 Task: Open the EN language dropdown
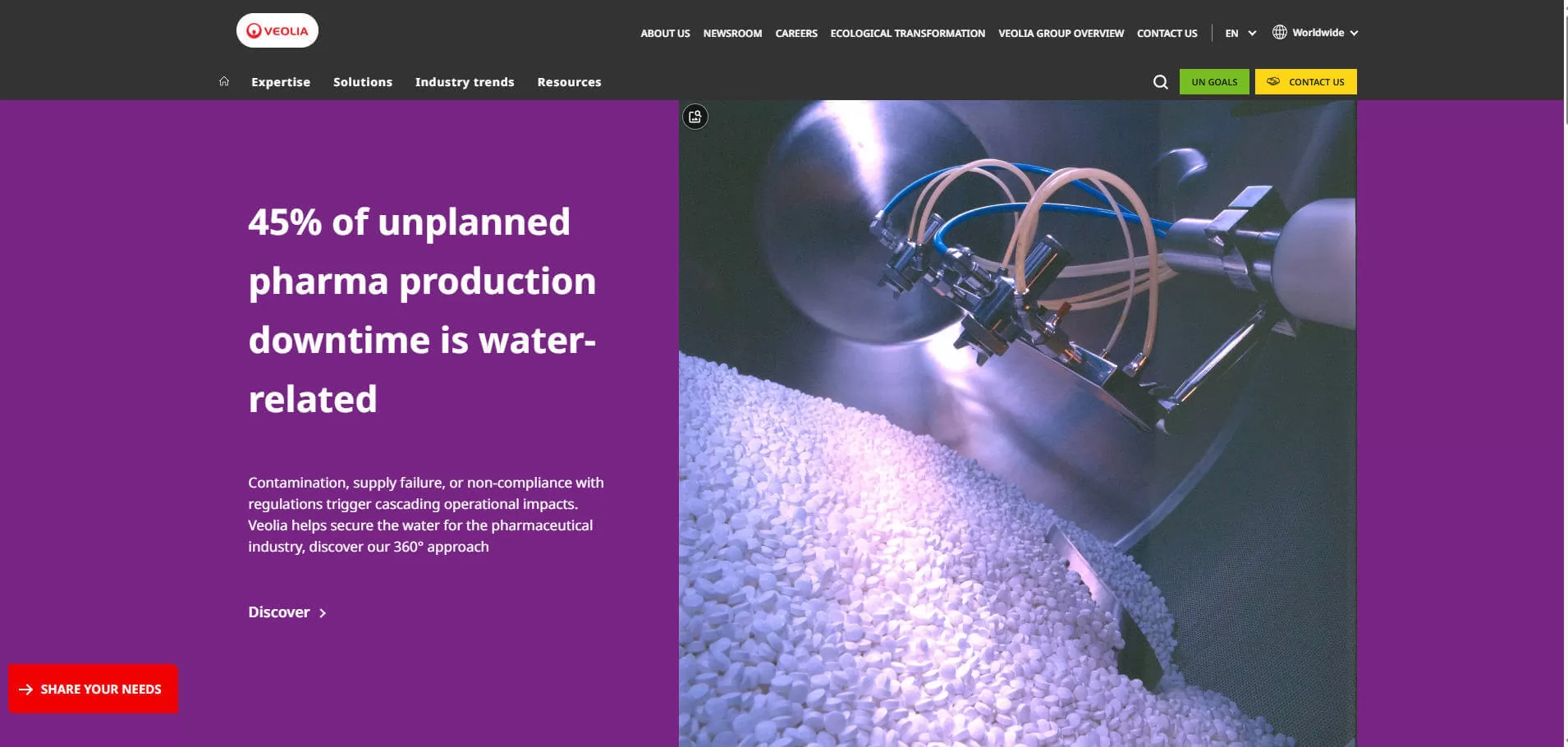(1239, 32)
